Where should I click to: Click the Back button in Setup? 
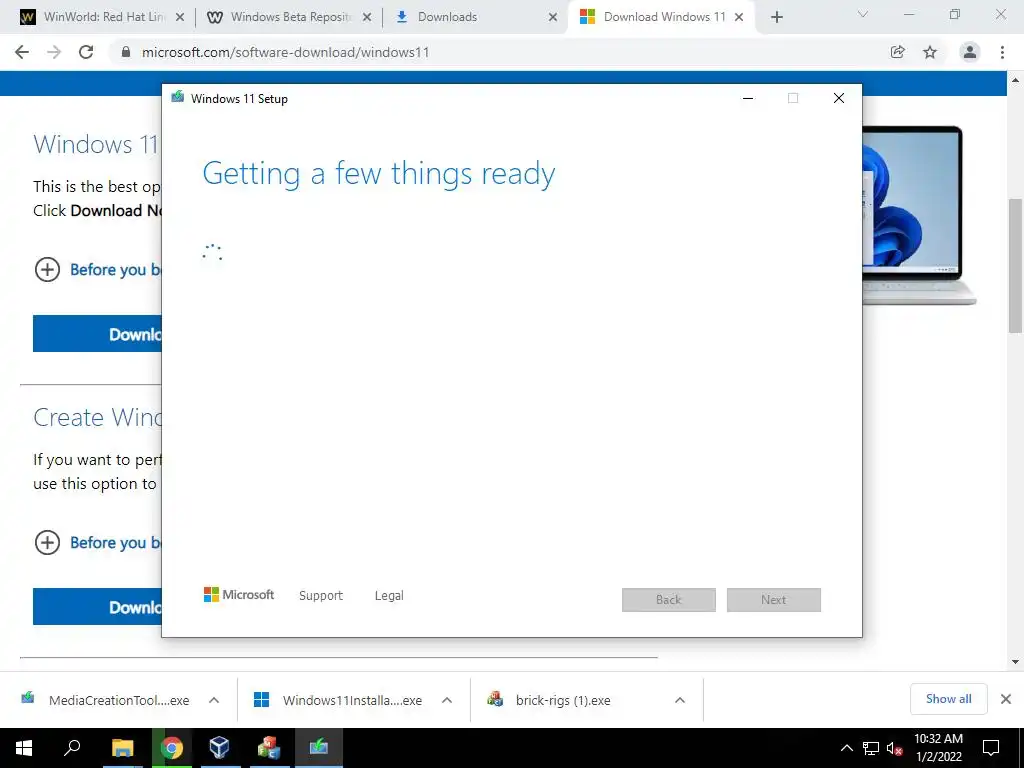point(669,600)
